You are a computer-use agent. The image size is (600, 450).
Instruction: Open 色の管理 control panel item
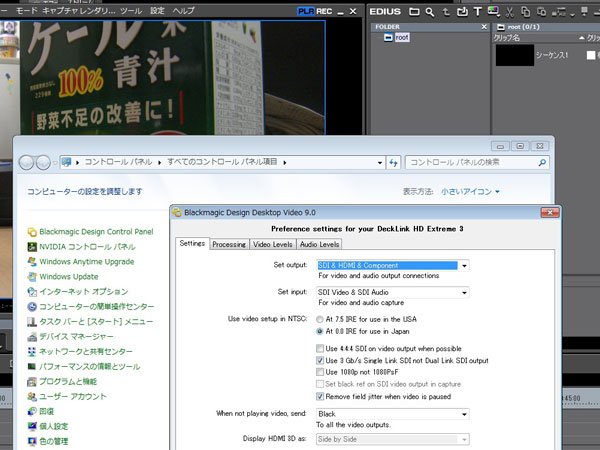pos(48,441)
